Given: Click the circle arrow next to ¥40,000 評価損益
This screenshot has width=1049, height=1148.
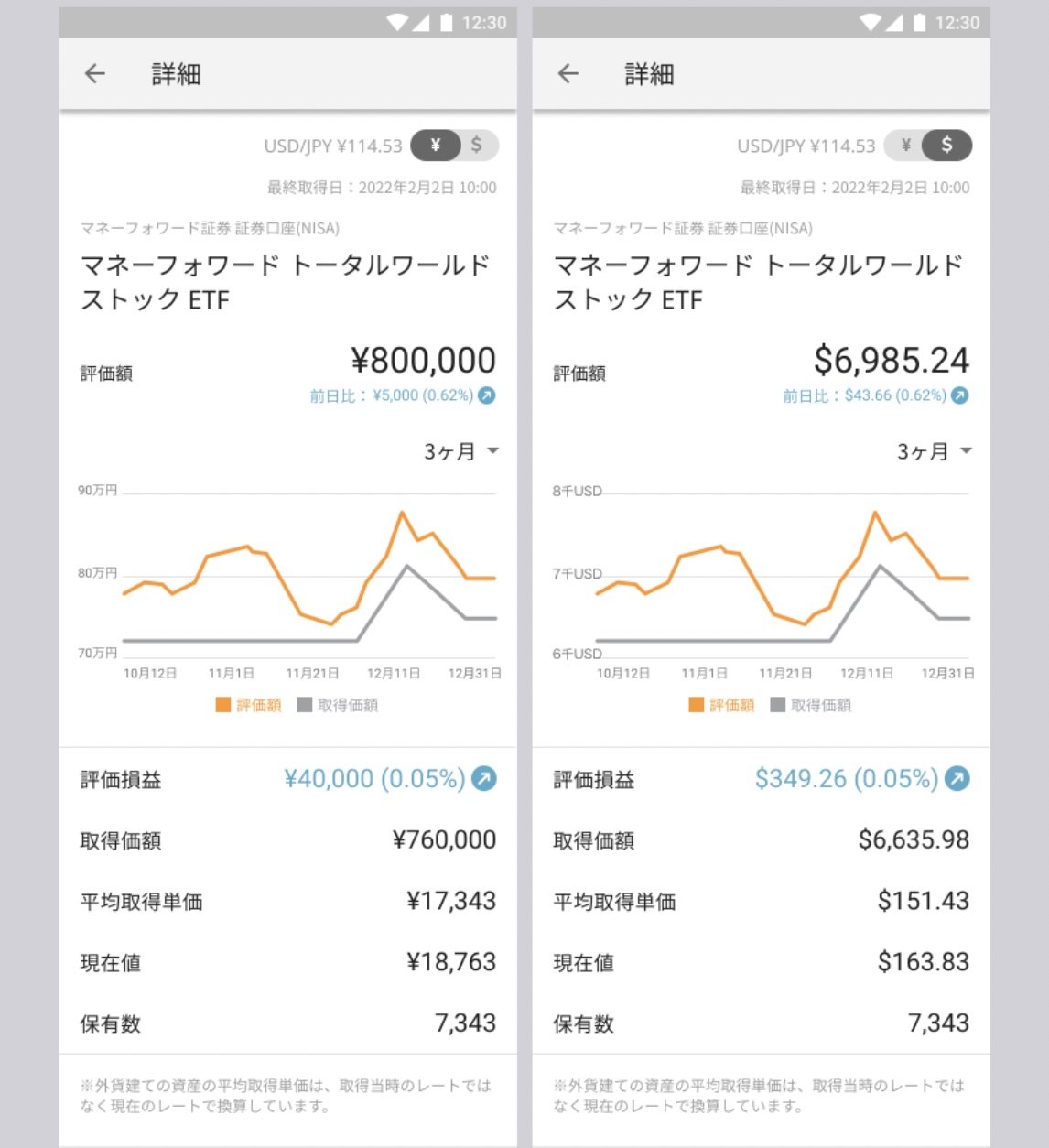Looking at the screenshot, I should click(x=485, y=778).
